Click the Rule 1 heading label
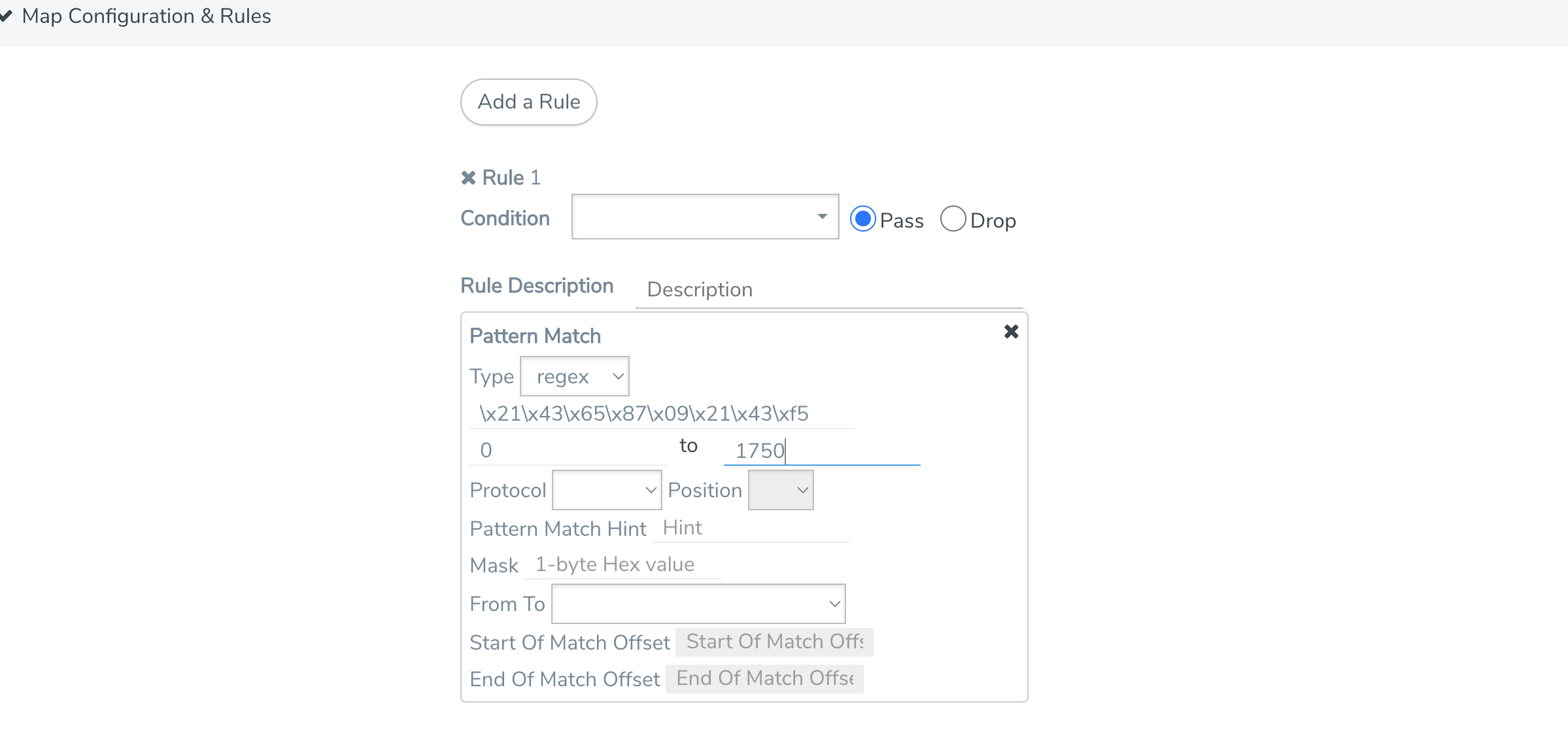Screen dimensions: 1568x734 point(511,178)
